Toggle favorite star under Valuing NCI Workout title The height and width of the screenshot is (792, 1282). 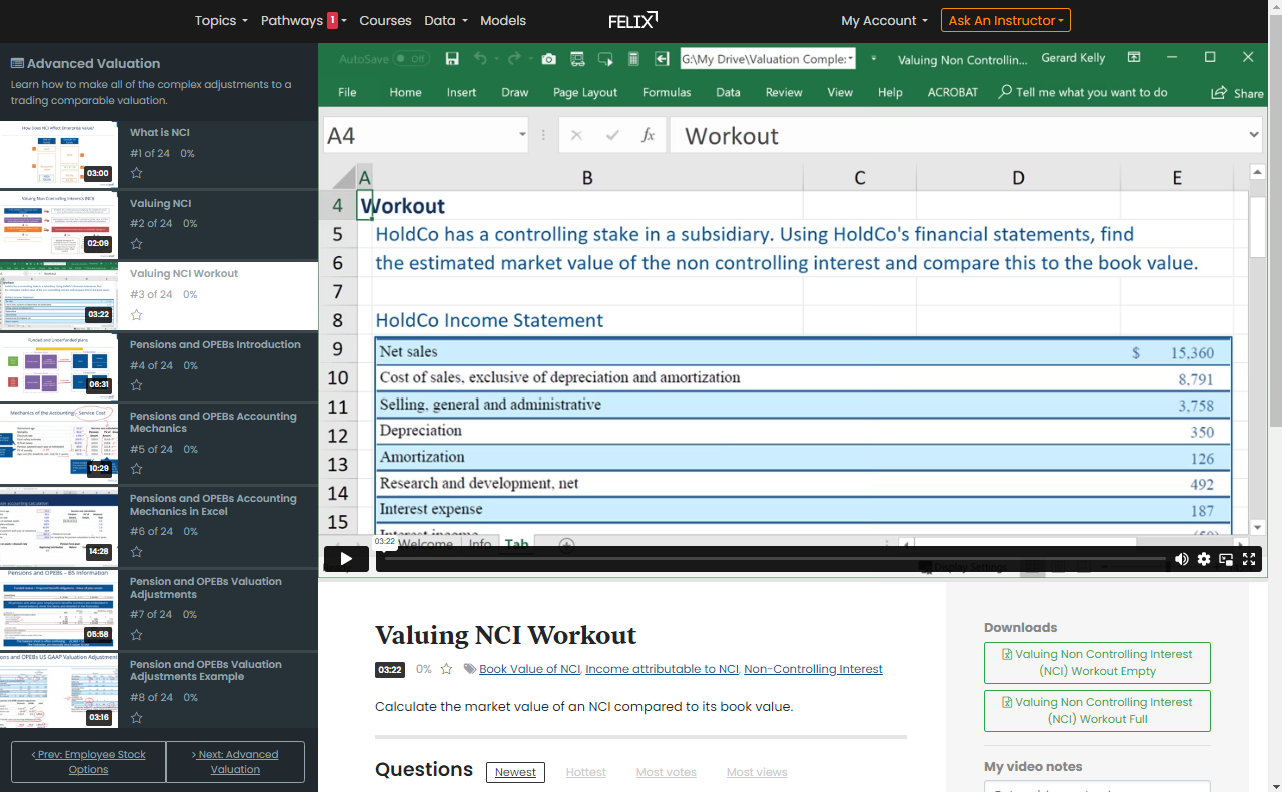447,669
